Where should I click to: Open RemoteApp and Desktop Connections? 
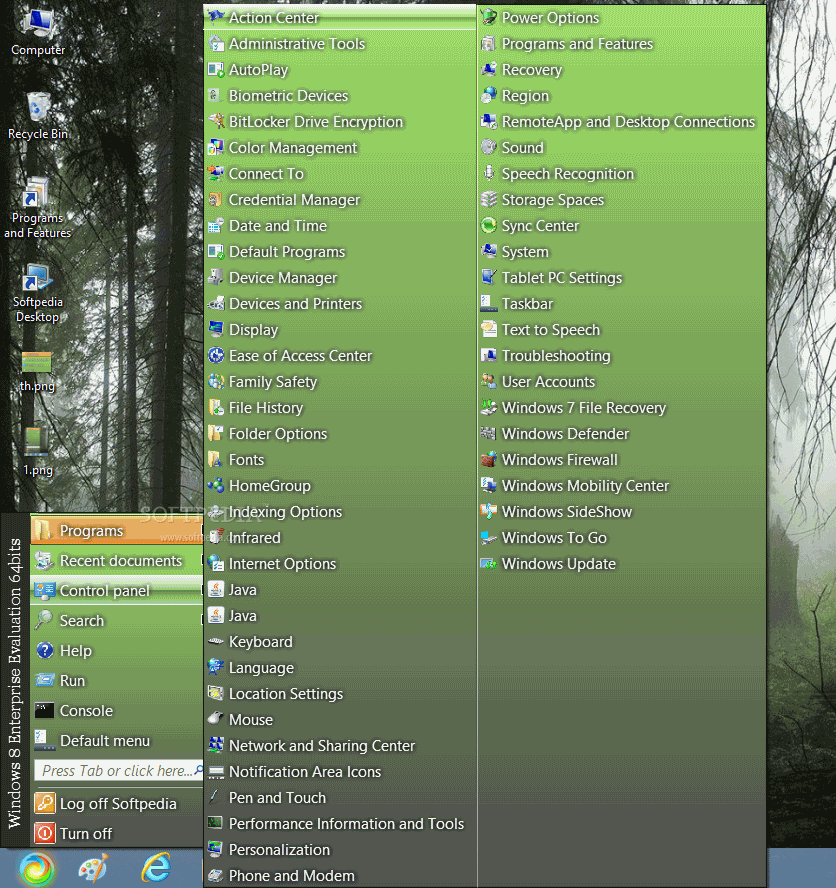(622, 122)
